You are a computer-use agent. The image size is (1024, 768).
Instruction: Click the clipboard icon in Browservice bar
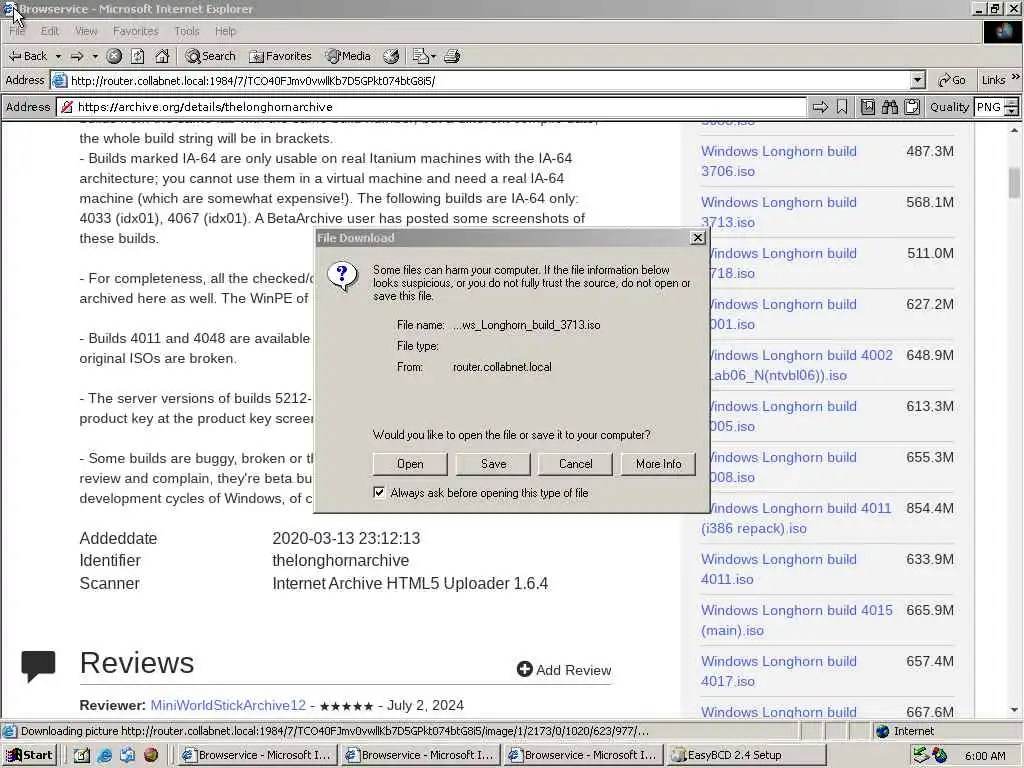pos(912,107)
